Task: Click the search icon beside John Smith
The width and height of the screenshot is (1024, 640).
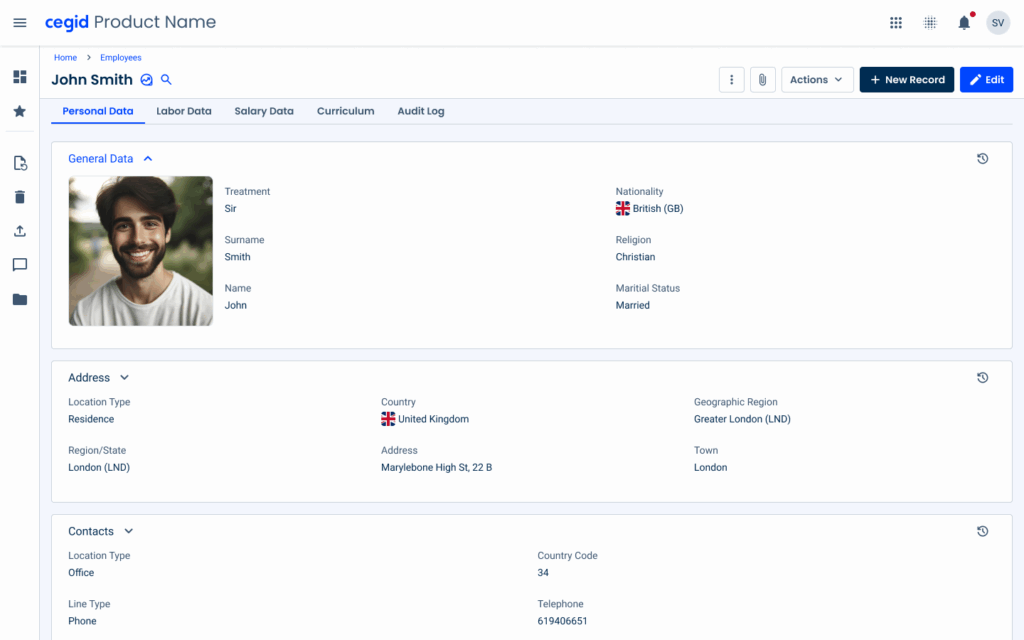Action: click(167, 80)
